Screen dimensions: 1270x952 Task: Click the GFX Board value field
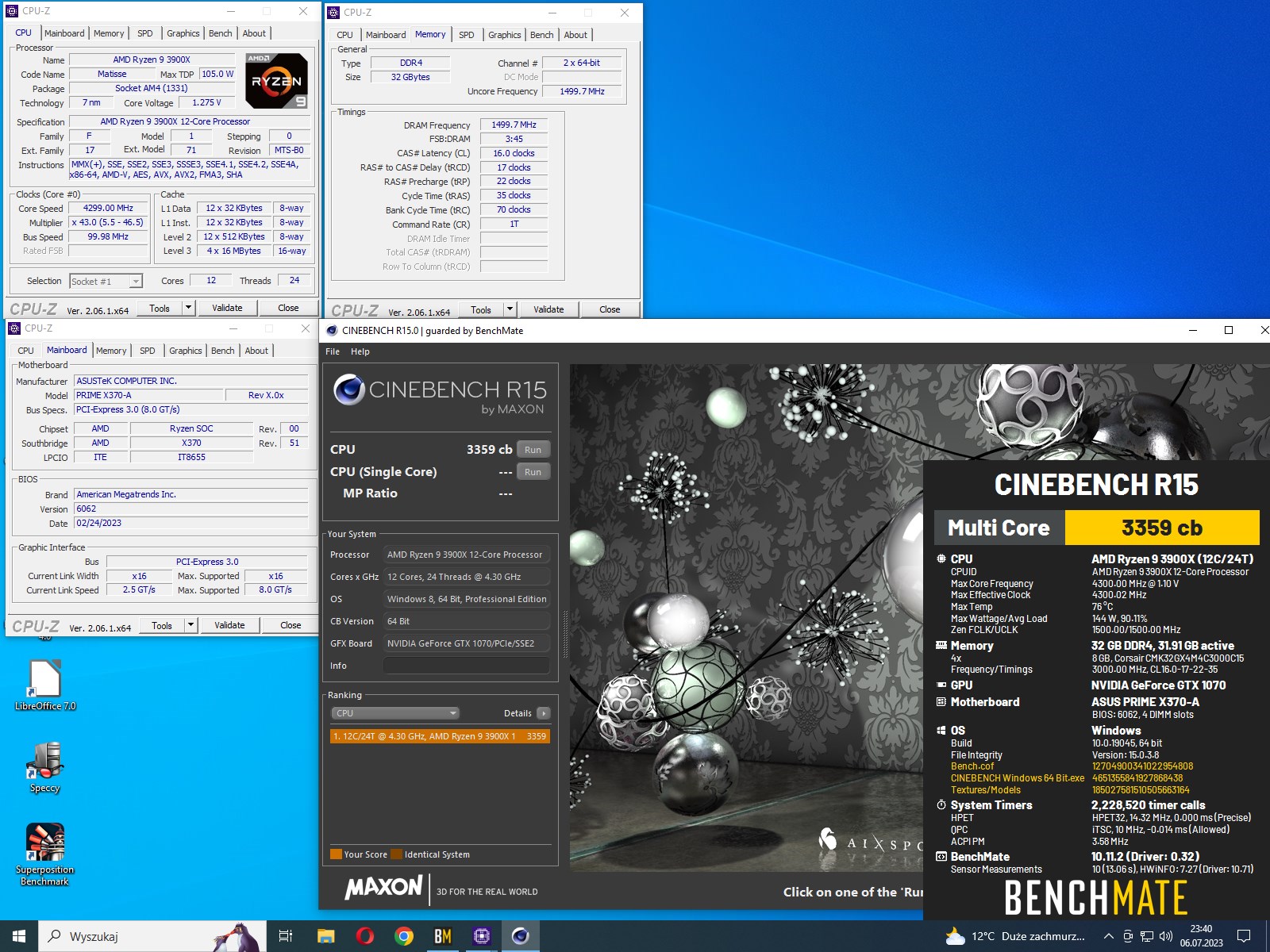click(x=467, y=643)
